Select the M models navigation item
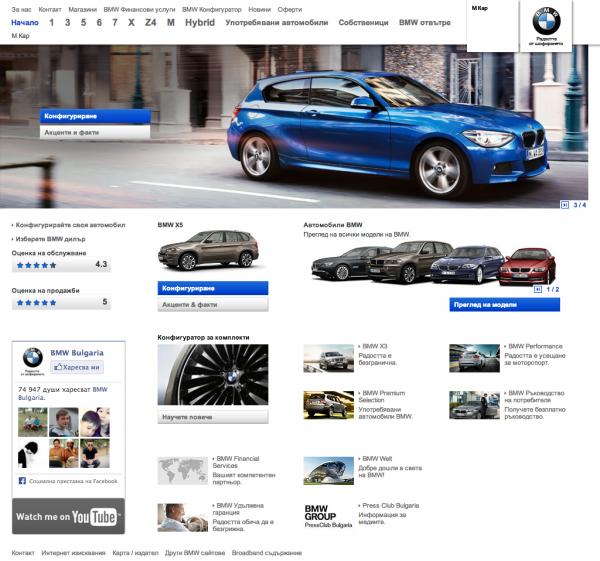Viewport: 600px width, 561px height. [x=171, y=23]
